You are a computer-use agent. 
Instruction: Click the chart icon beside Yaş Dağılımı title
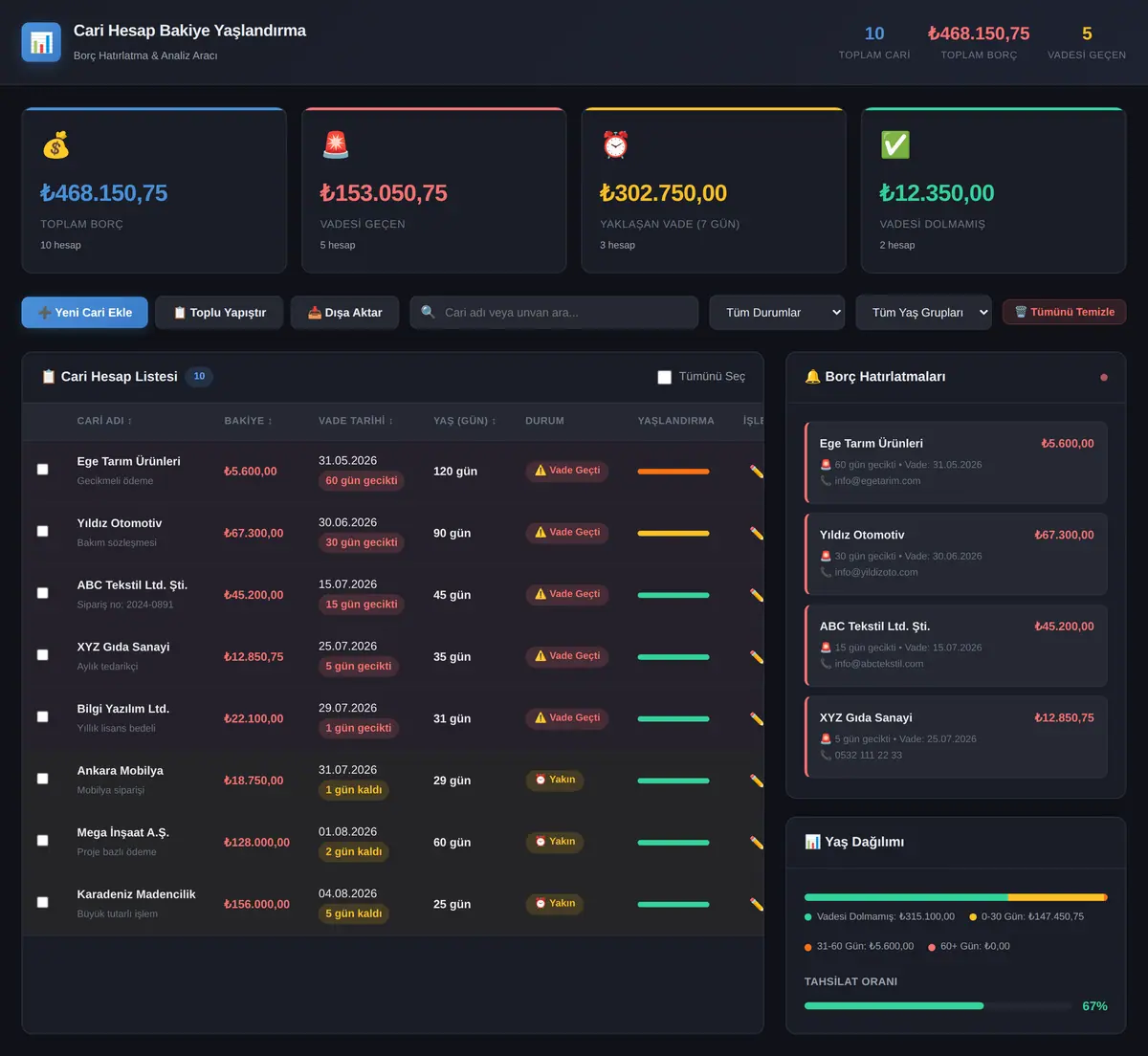(x=813, y=842)
